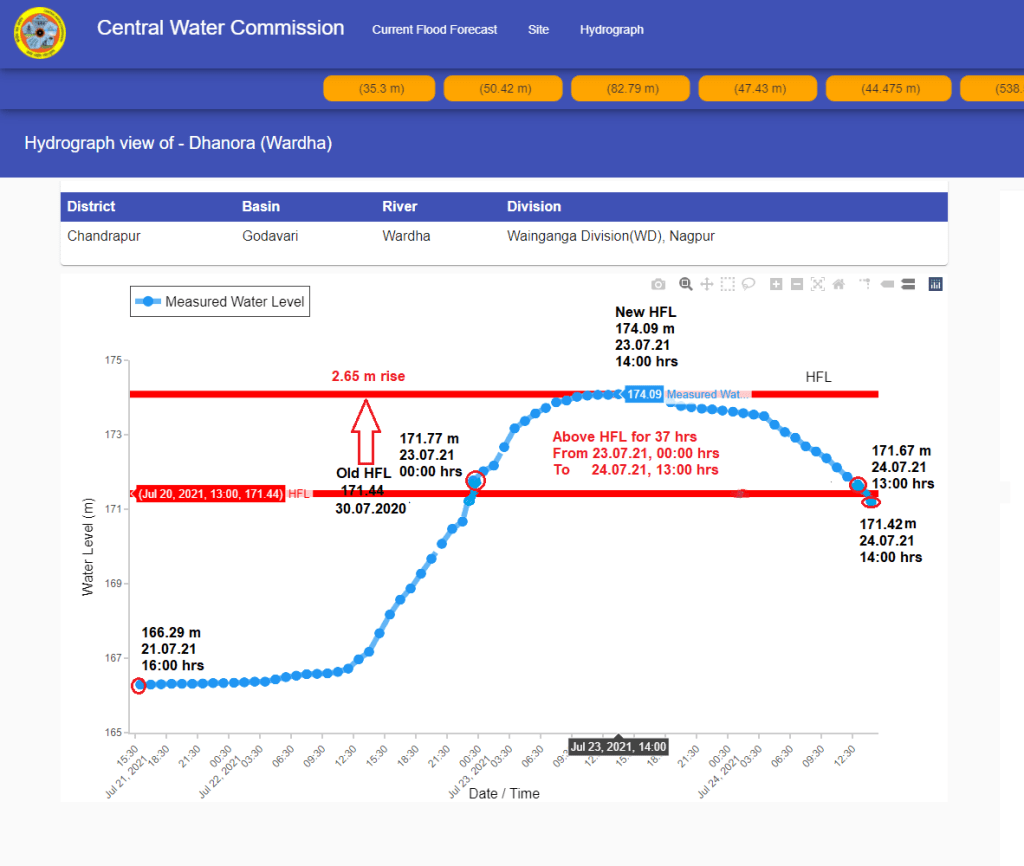The height and width of the screenshot is (866, 1024).
Task: Choose the Lasso Select tool
Action: pyautogui.click(x=748, y=284)
